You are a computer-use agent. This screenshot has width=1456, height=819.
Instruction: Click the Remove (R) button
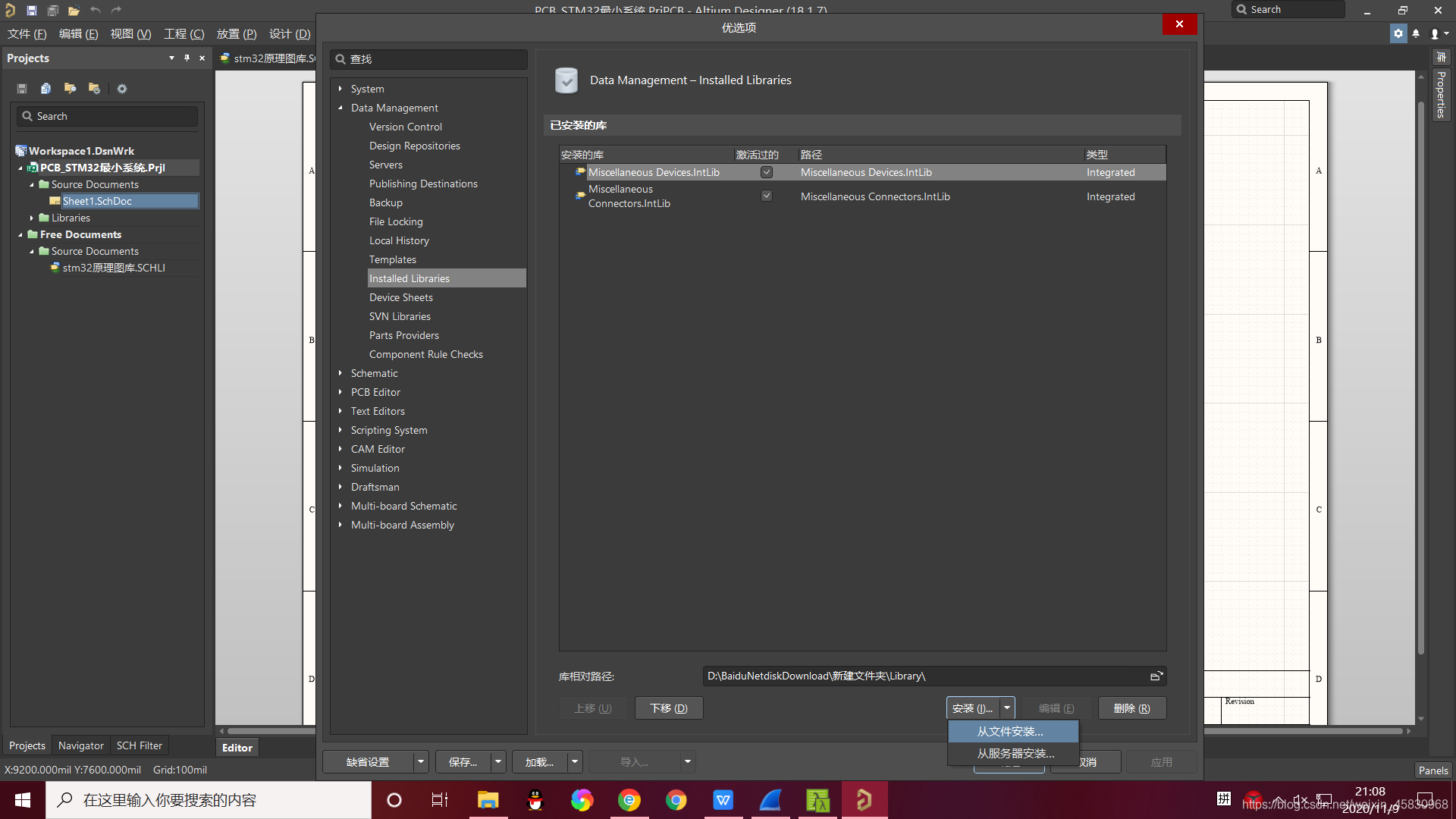[1131, 708]
